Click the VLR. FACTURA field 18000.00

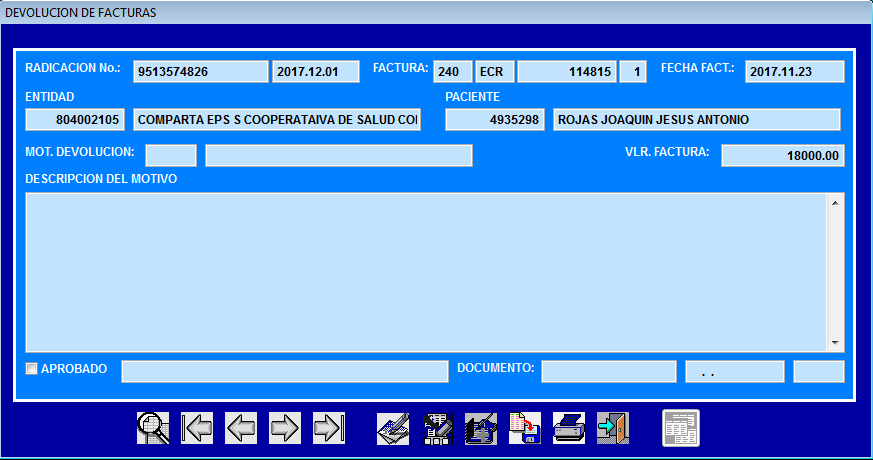tap(783, 155)
